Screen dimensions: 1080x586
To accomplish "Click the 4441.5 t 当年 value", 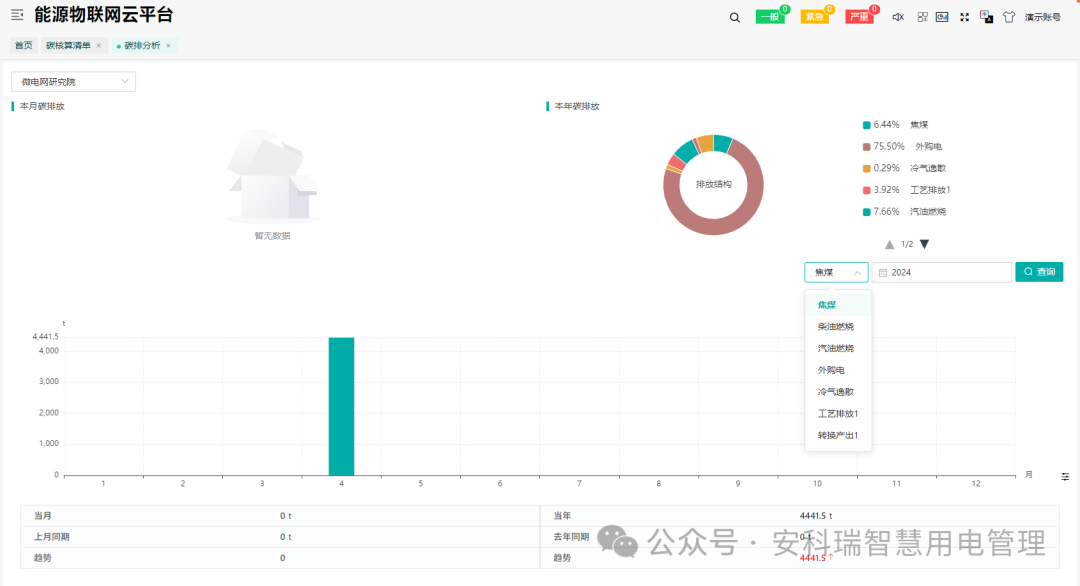I will coord(816,516).
